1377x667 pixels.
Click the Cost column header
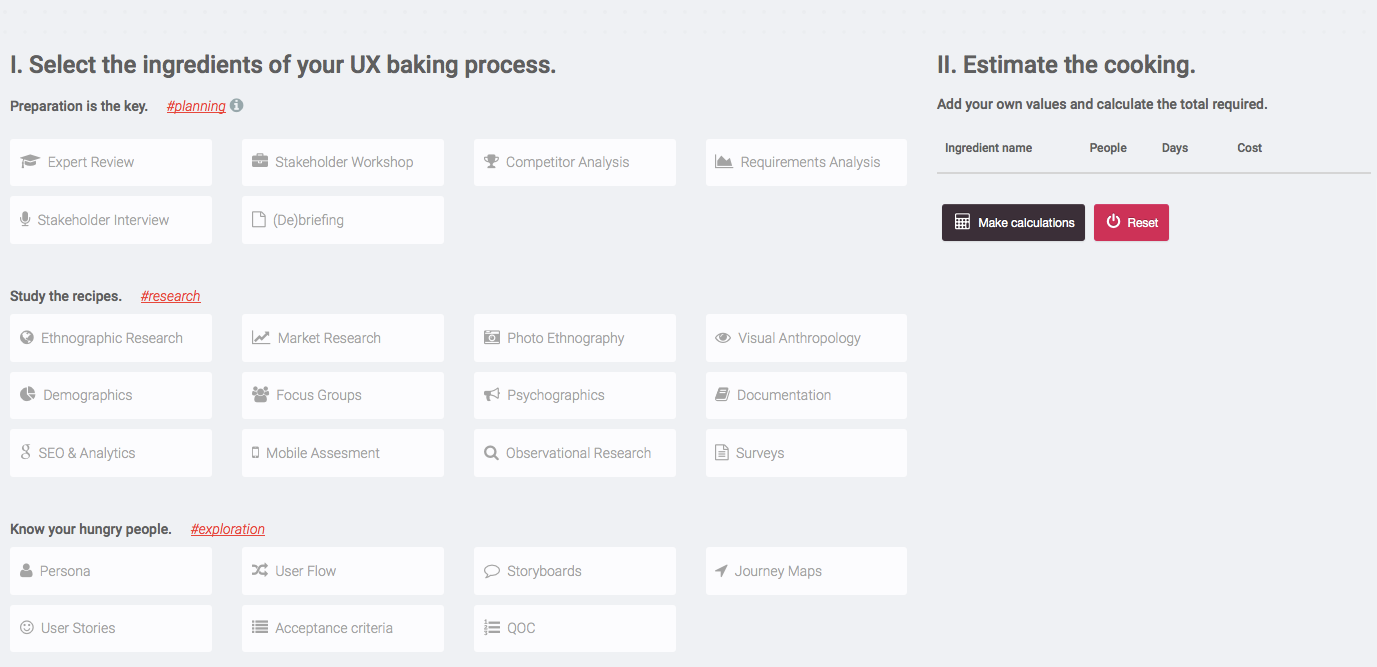click(x=1250, y=148)
